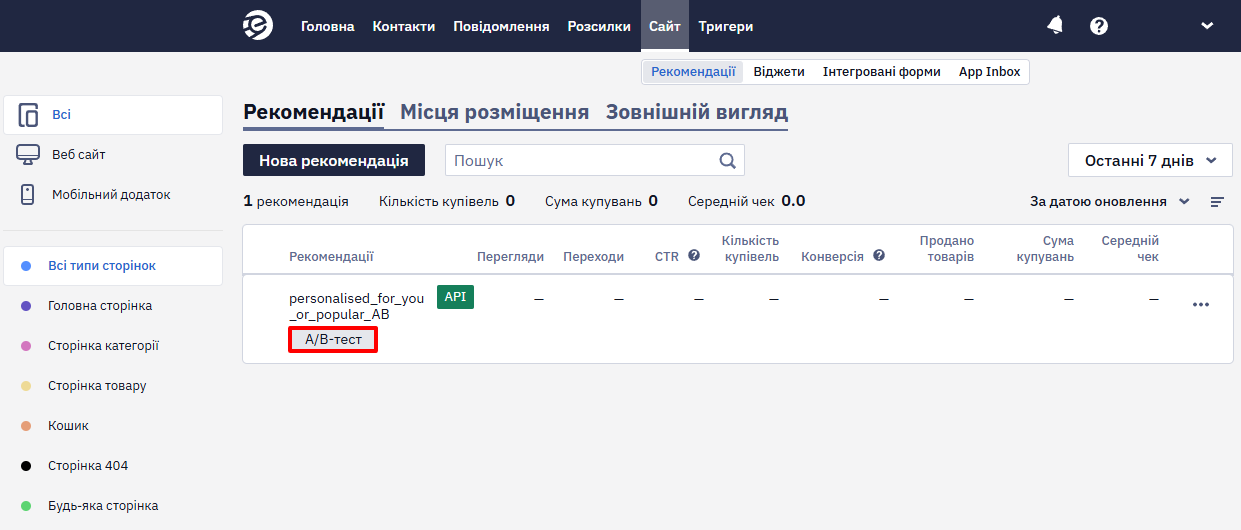1241x530 pixels.
Task: Click the monitor icon next to Веб сайт
Action: click(28, 155)
